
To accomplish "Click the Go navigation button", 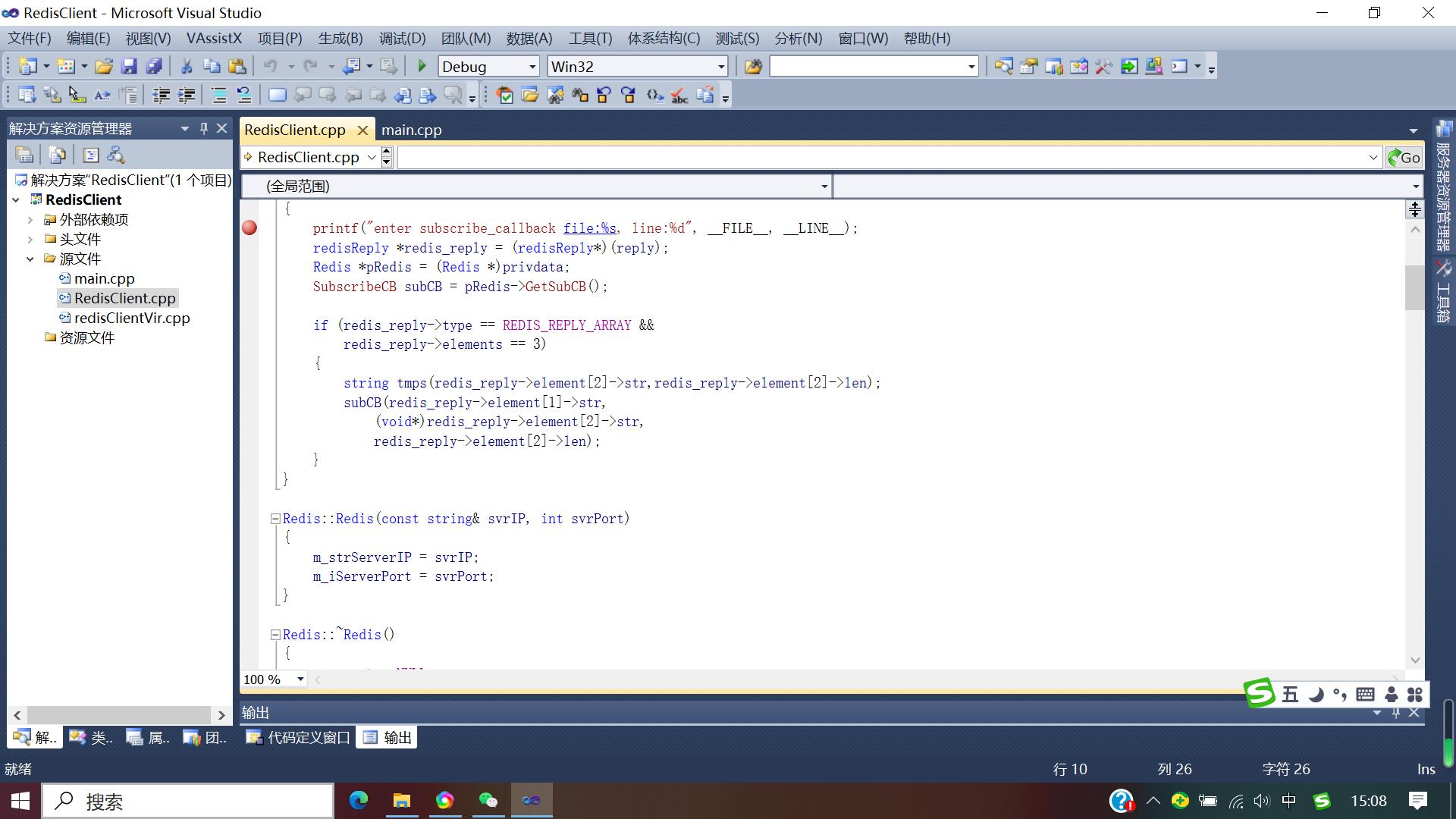I will pos(1403,157).
